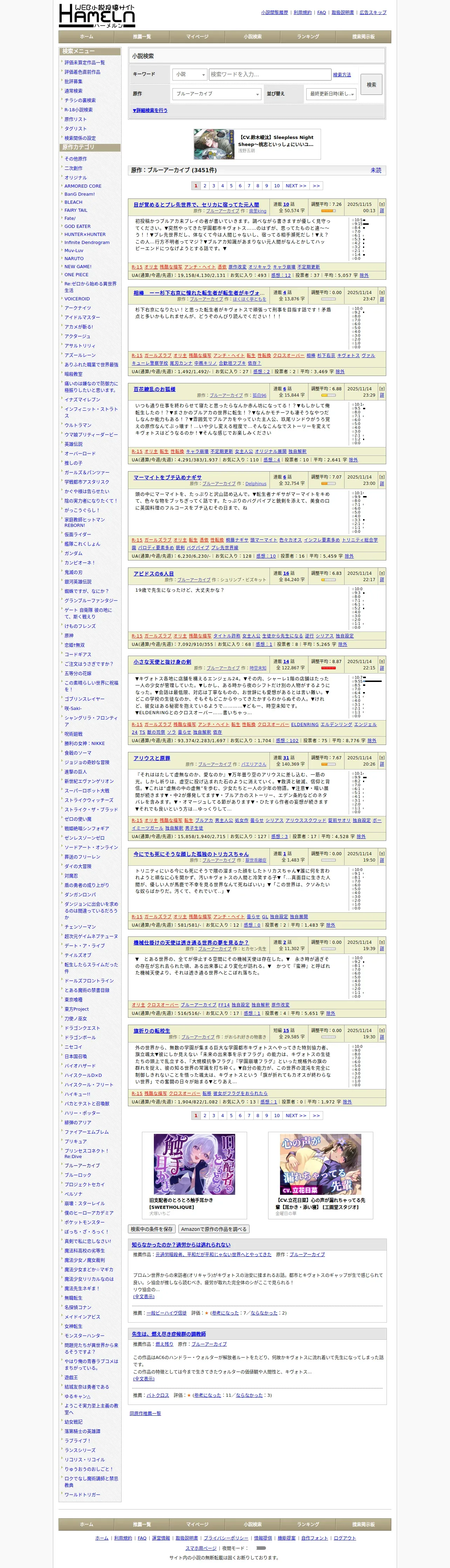This screenshot has height=1568, width=450.
Task: Click the [!] report link on 百花繚乱のお狐様
Action: [x=382, y=388]
